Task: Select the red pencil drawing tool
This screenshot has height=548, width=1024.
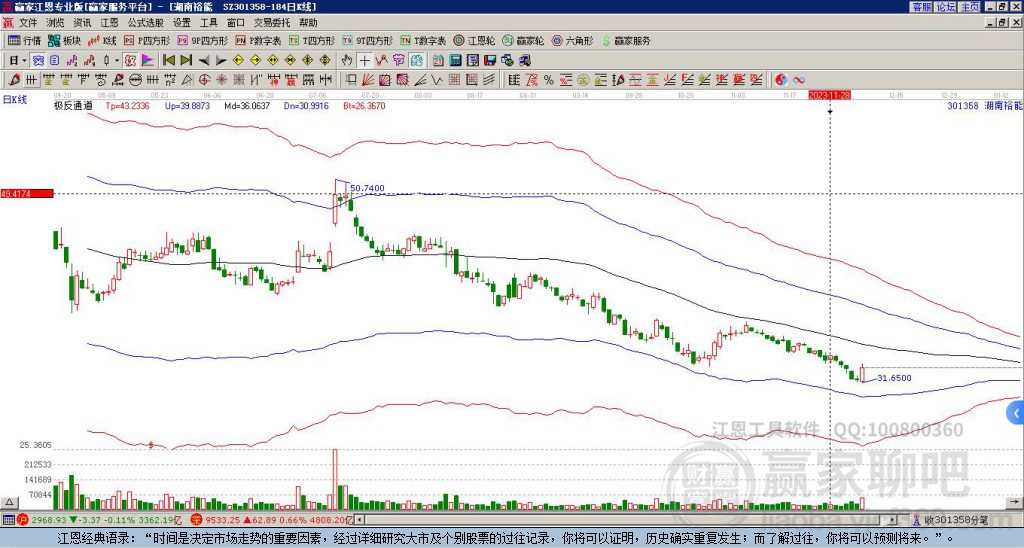Action: 14,80
